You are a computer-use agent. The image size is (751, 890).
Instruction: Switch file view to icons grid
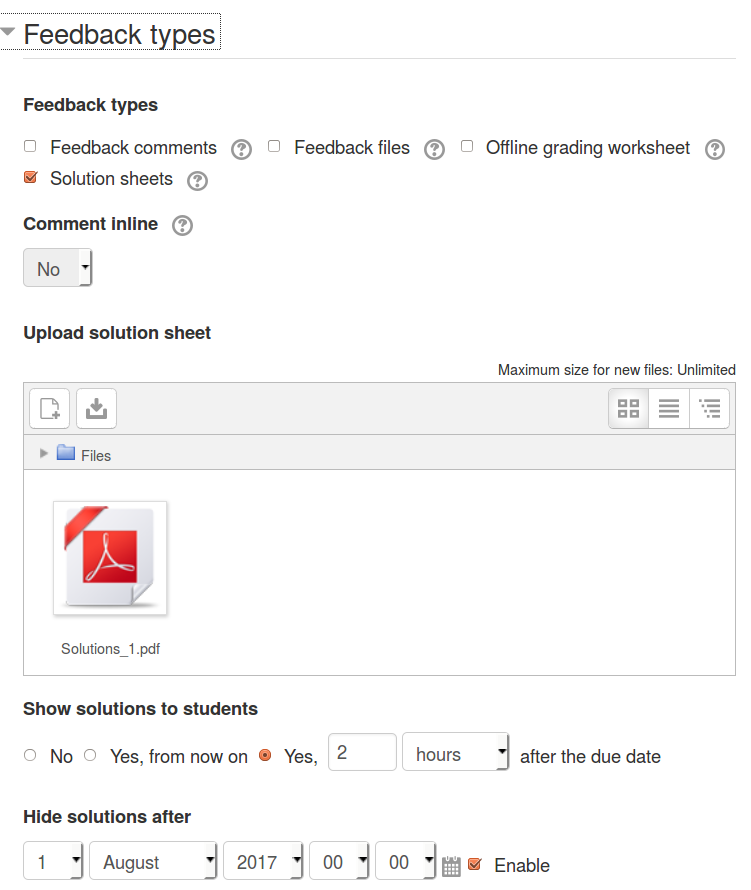pyautogui.click(x=628, y=408)
